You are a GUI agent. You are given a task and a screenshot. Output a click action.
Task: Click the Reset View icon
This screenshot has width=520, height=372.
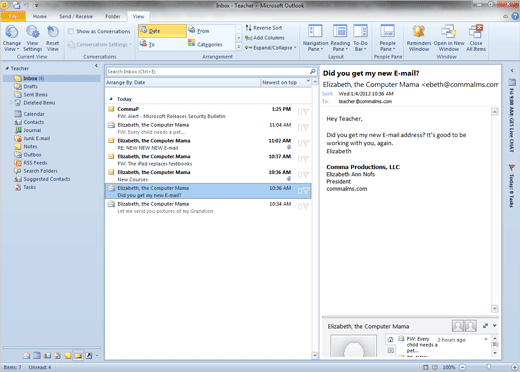click(53, 32)
